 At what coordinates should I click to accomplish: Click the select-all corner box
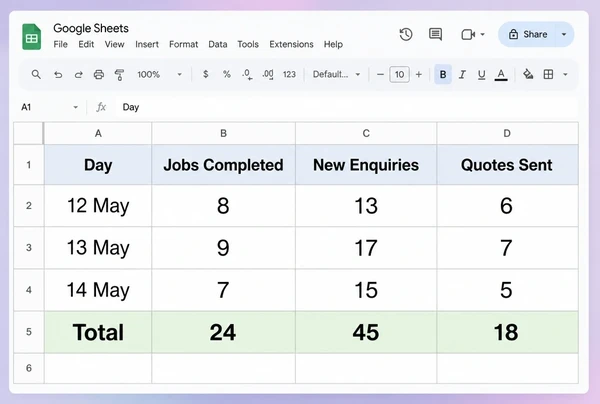[x=29, y=133]
